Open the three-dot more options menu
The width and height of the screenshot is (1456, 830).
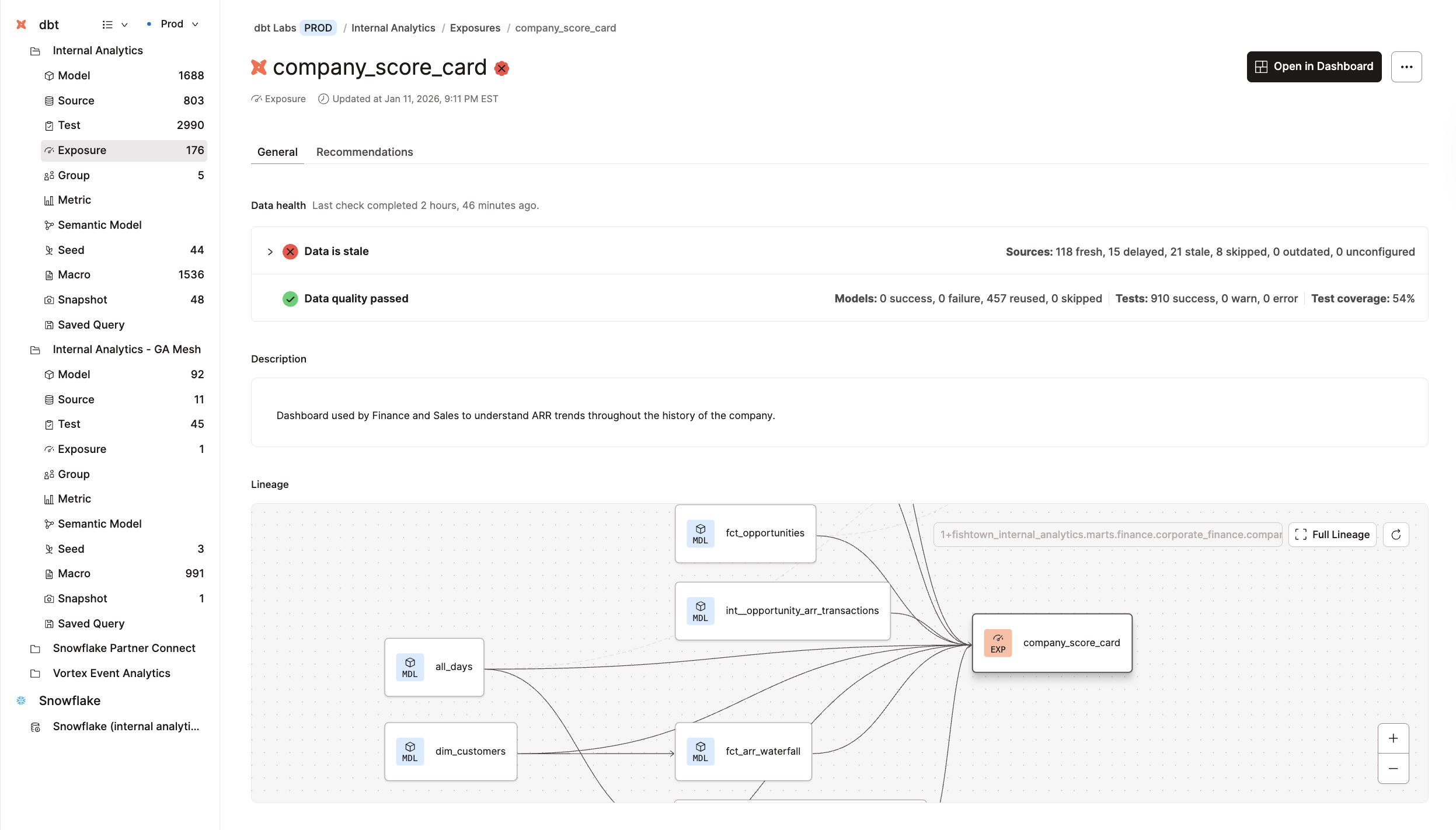(x=1406, y=67)
